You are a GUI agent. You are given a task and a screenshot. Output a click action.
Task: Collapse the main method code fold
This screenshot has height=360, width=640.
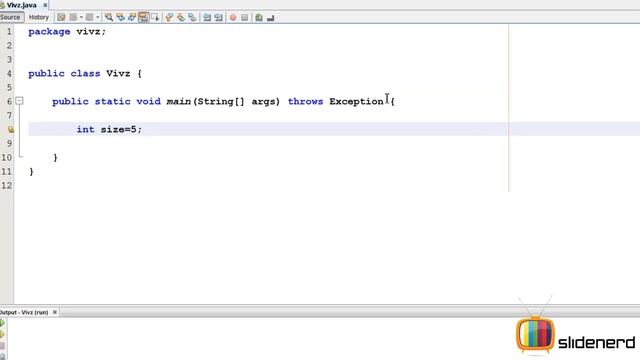[19, 101]
